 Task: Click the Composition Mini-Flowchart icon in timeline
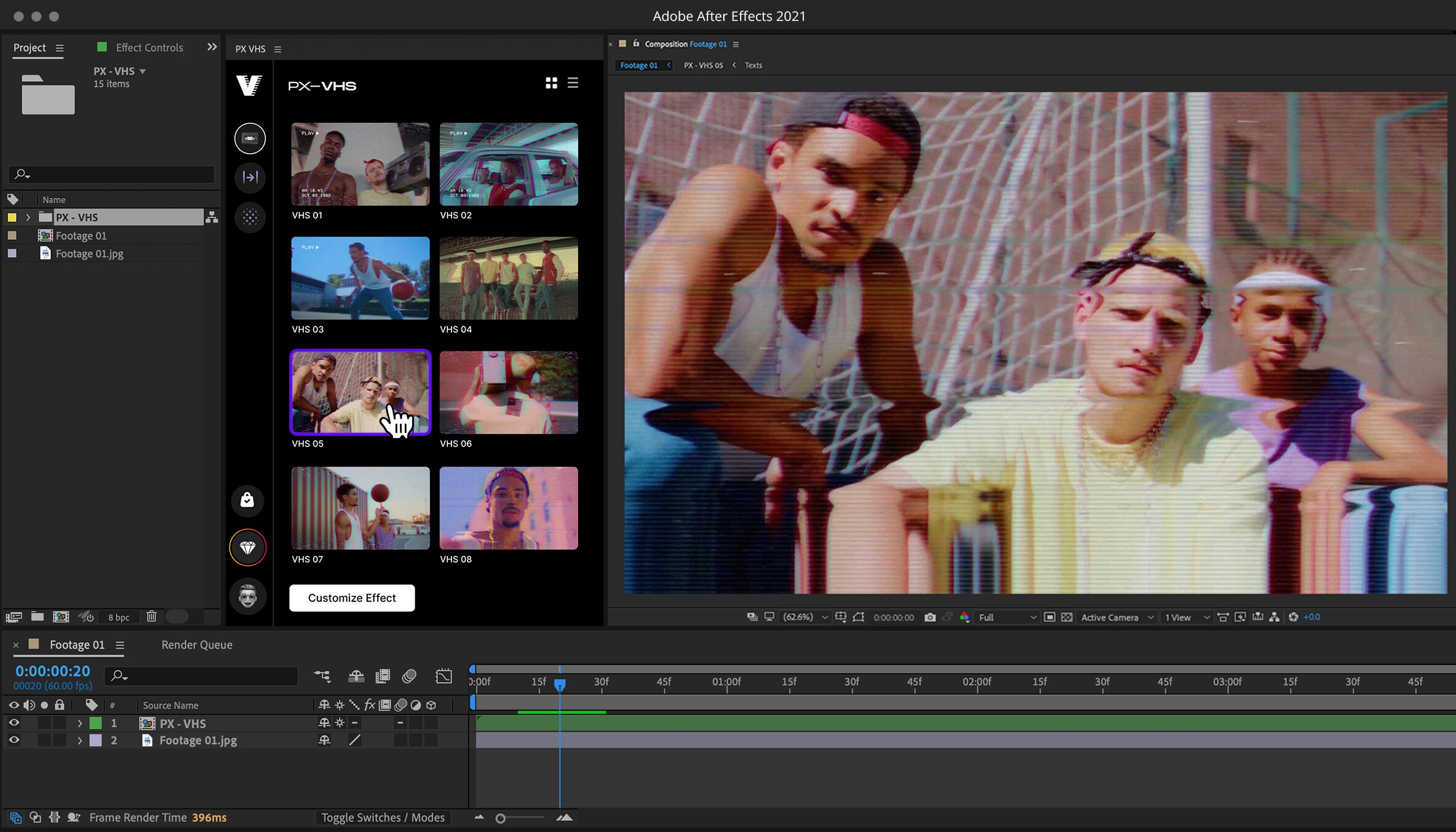pyautogui.click(x=322, y=676)
